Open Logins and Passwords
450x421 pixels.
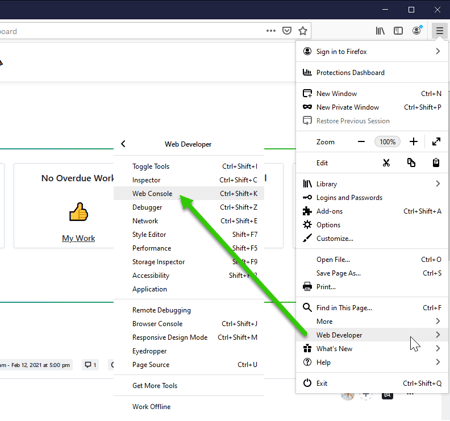[x=372, y=197]
